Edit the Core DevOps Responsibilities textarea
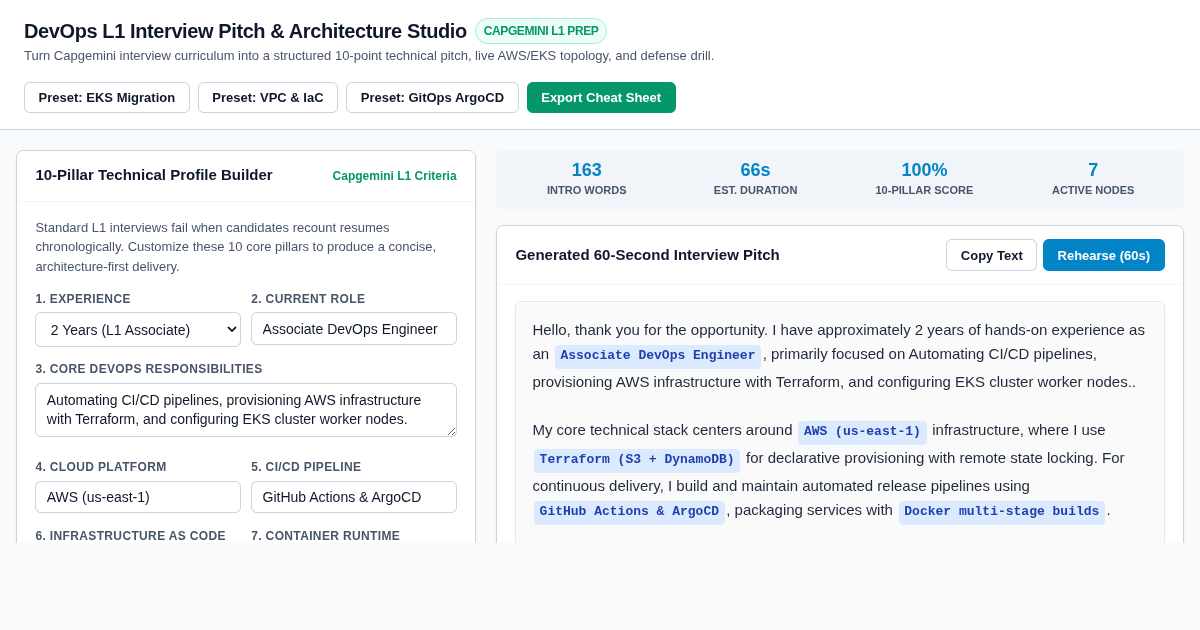Image resolution: width=1200 pixels, height=630 pixels. click(246, 410)
